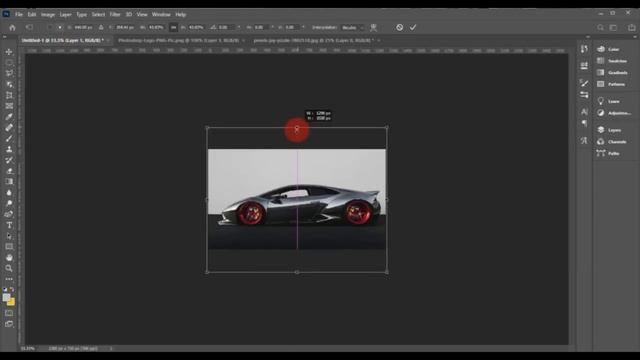The image size is (640, 360).
Task: Open the Interpolation dropdown
Action: pos(353,27)
